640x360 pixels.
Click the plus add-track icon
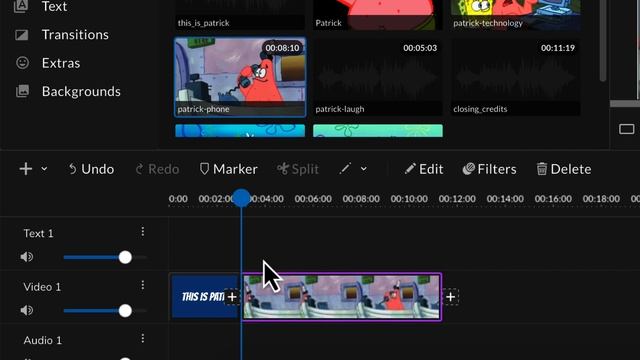click(26, 169)
